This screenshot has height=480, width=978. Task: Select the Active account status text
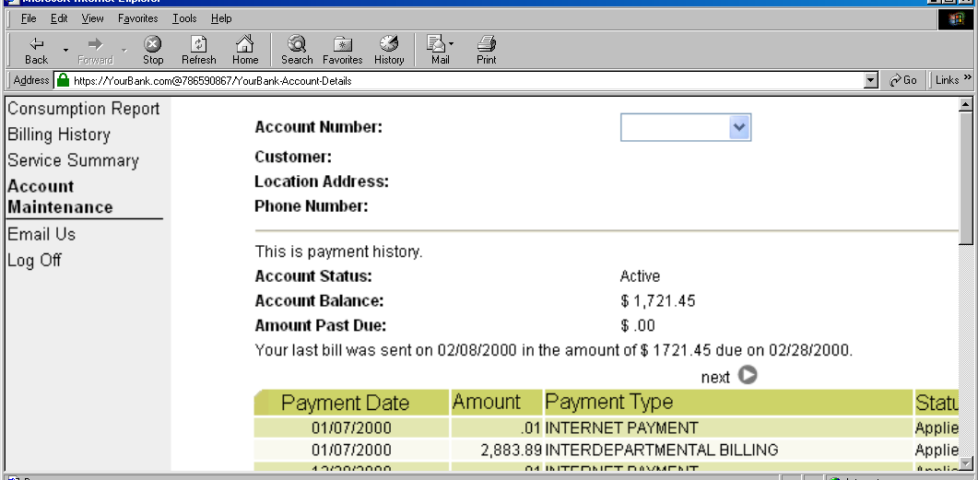click(x=640, y=276)
